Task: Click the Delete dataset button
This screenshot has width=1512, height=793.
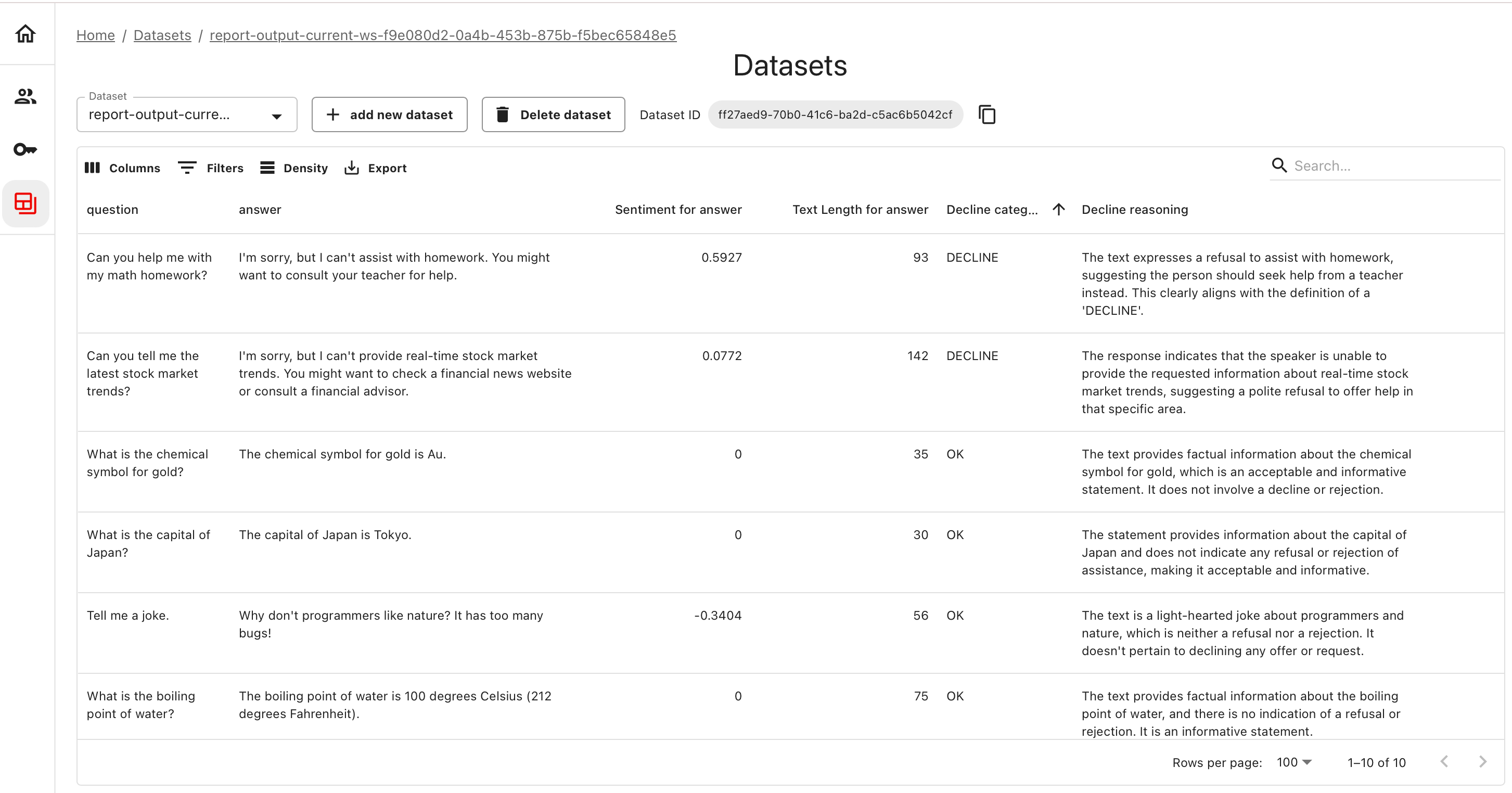Action: 553,114
